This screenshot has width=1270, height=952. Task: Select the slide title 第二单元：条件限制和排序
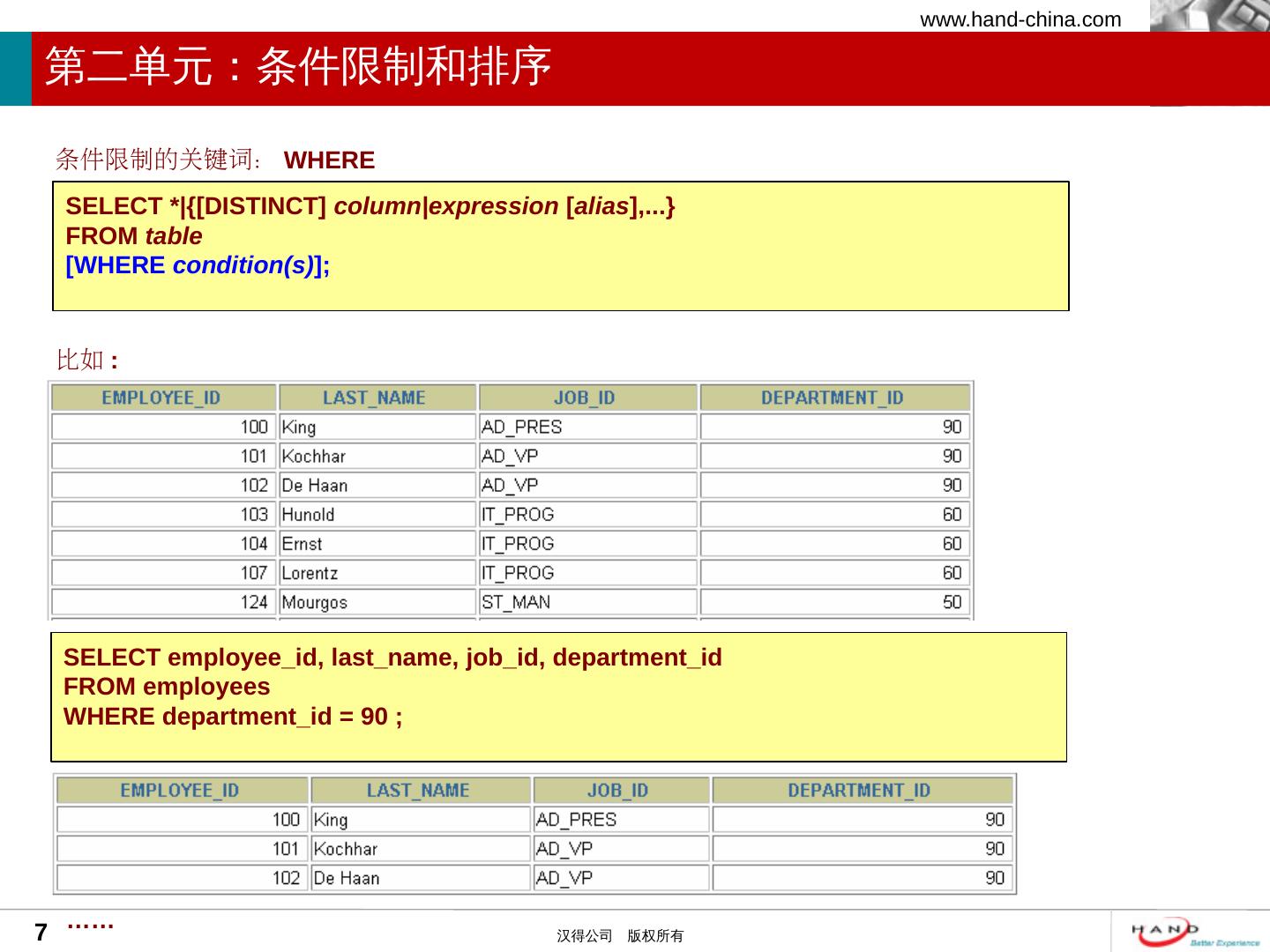(298, 66)
